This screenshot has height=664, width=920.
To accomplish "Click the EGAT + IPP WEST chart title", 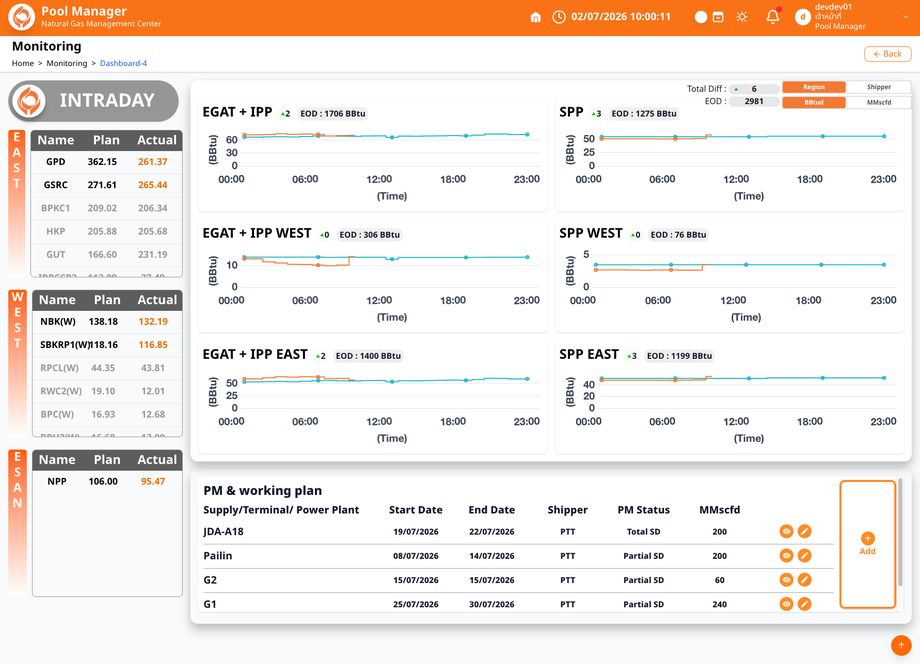I will click(x=257, y=233).
